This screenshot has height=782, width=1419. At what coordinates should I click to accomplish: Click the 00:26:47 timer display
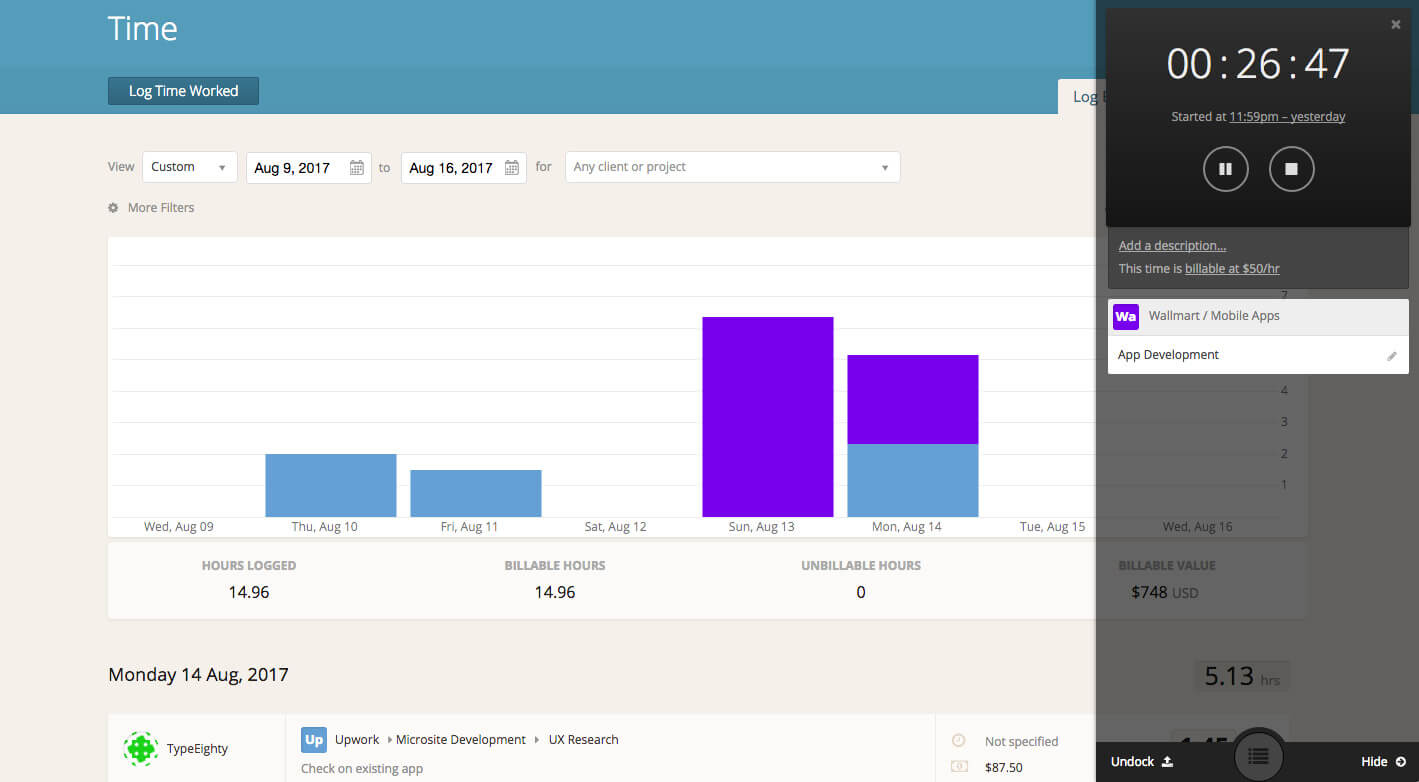coord(1258,65)
